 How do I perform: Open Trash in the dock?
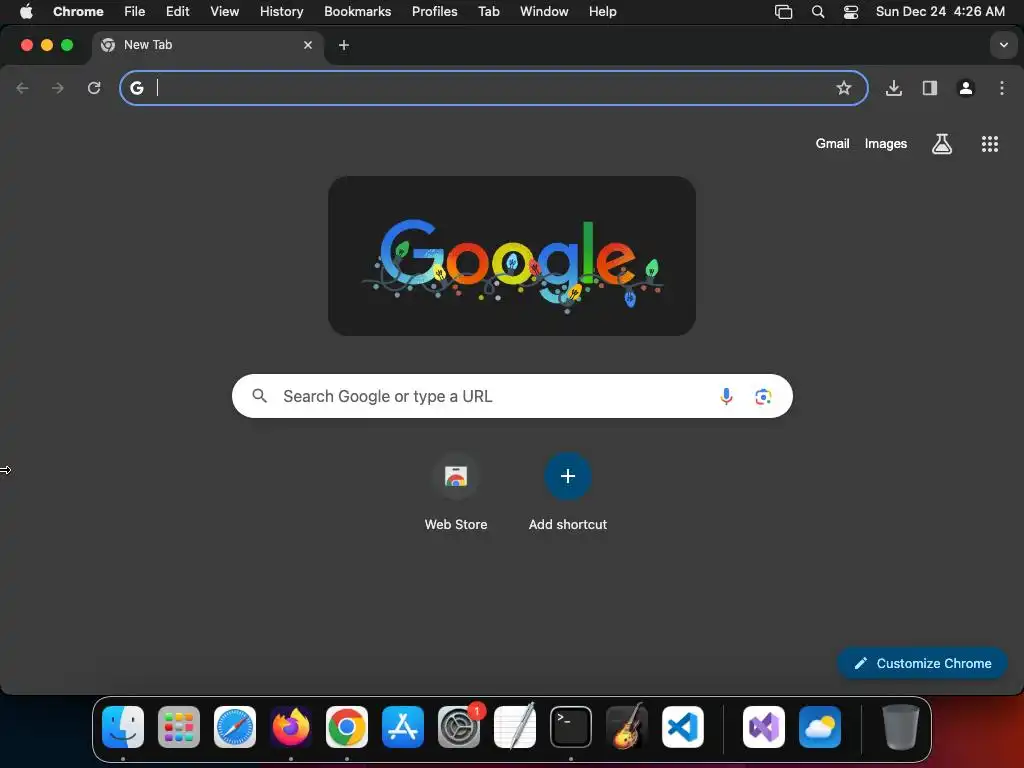901,727
